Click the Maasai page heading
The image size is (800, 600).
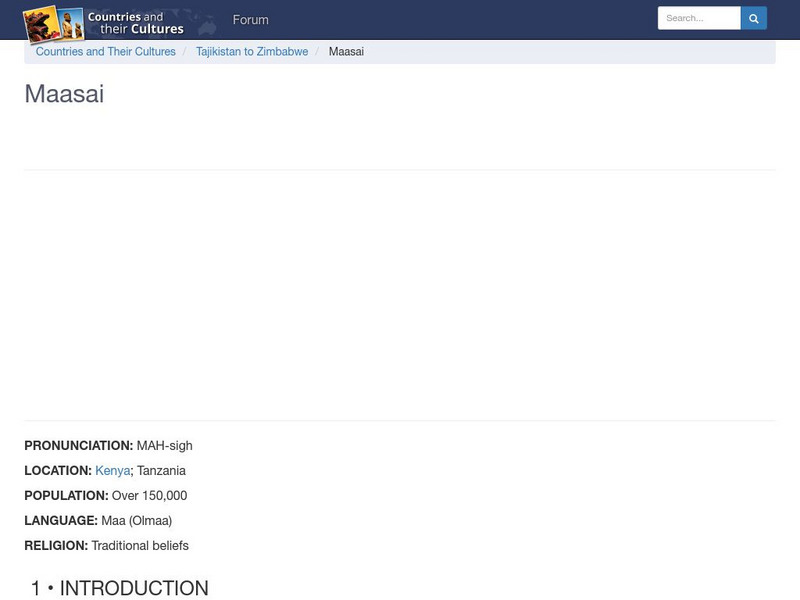coord(64,94)
